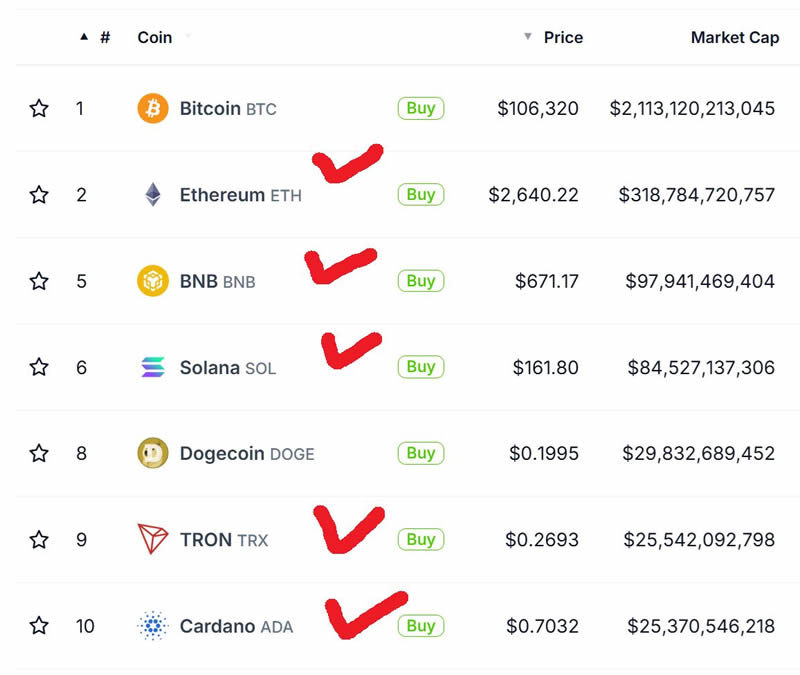Image resolution: width=800 pixels, height=675 pixels.
Task: Click the BNB market cap value
Action: click(x=700, y=281)
